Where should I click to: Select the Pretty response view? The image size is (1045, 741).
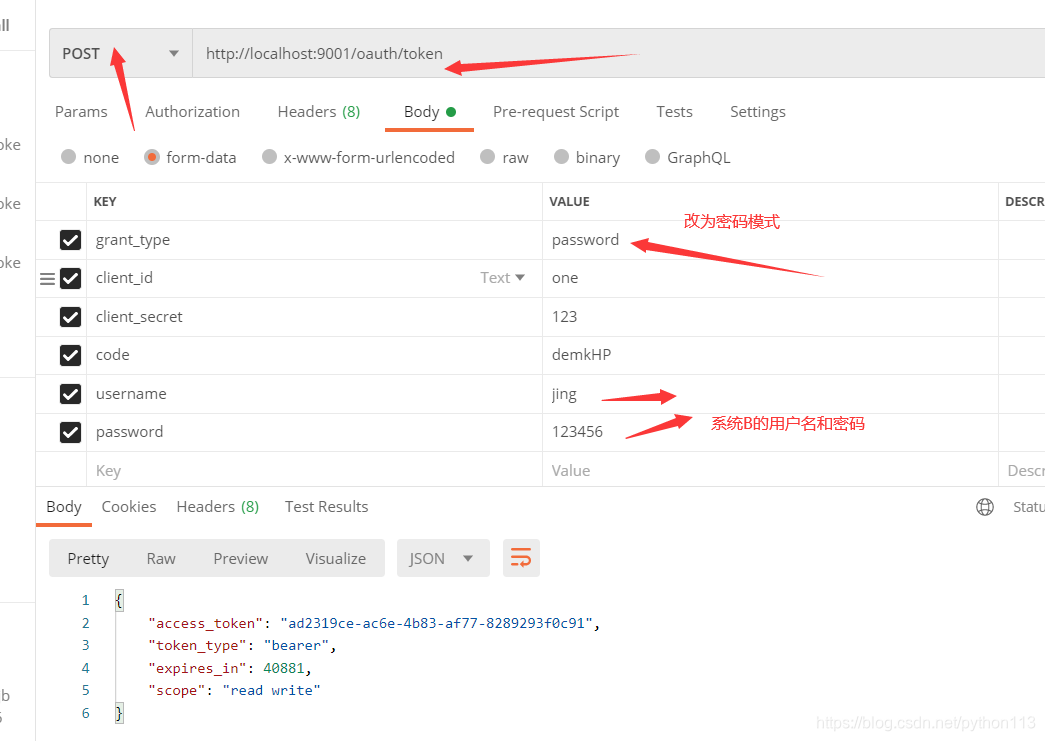tap(88, 558)
